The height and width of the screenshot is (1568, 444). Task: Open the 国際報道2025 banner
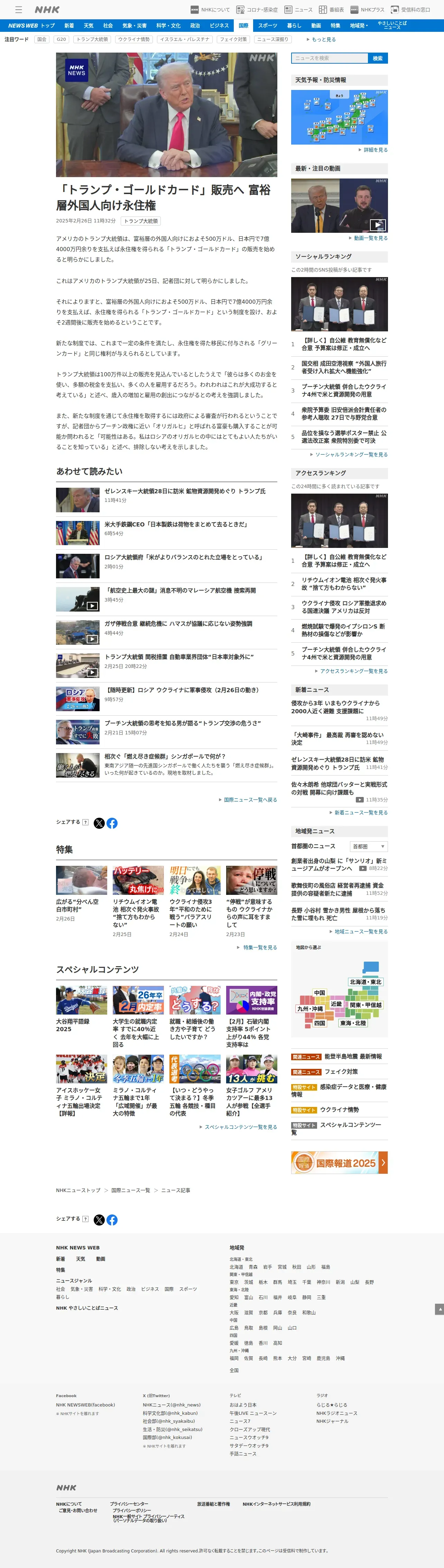click(339, 1163)
